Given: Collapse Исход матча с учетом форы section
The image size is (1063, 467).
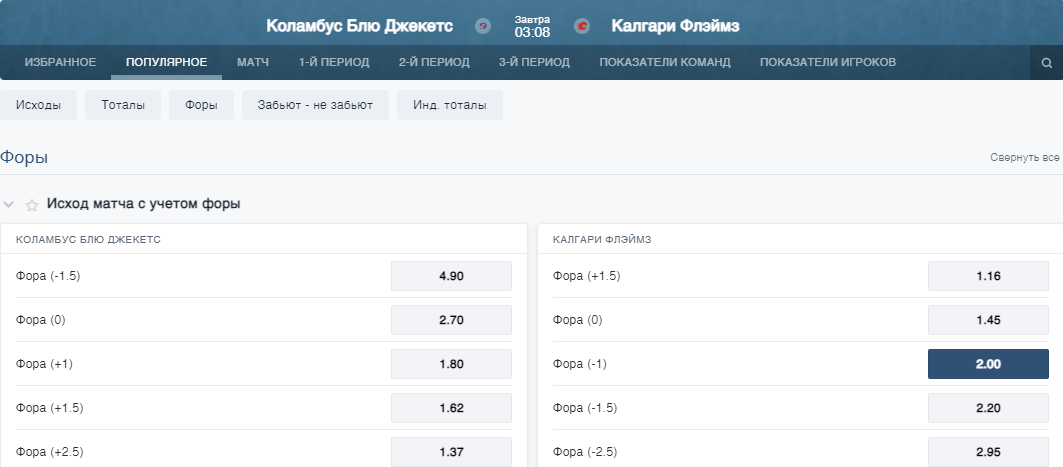Looking at the screenshot, I should (9, 204).
